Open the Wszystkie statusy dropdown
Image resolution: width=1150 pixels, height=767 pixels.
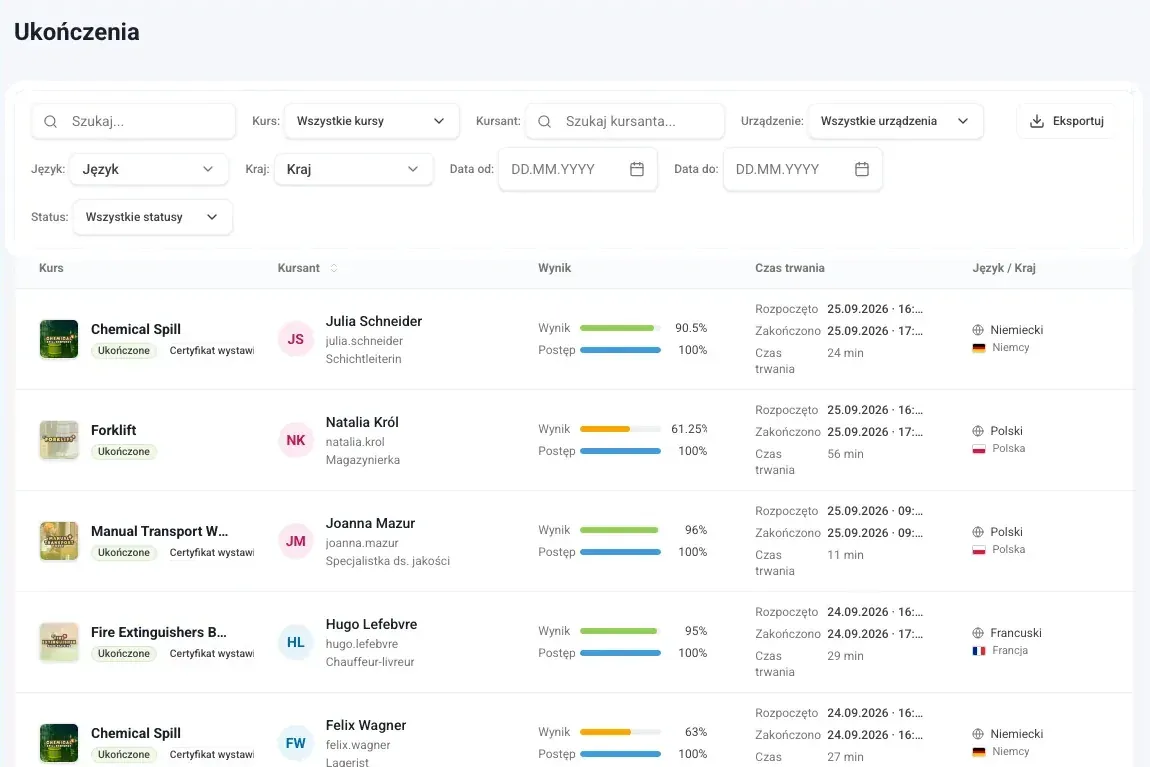[153, 217]
